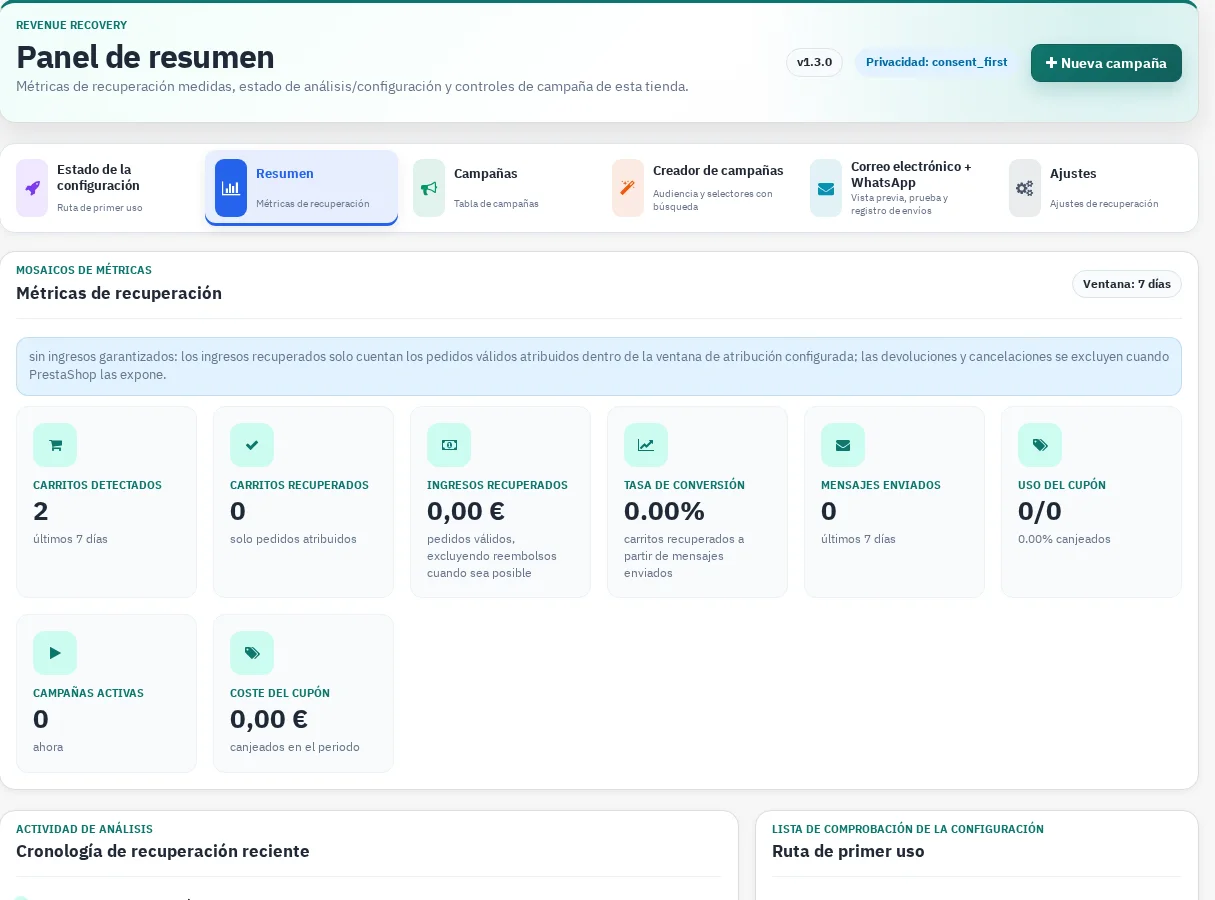Click the '0.00% canjeados' text
This screenshot has width=1215, height=900.
click(x=1064, y=539)
